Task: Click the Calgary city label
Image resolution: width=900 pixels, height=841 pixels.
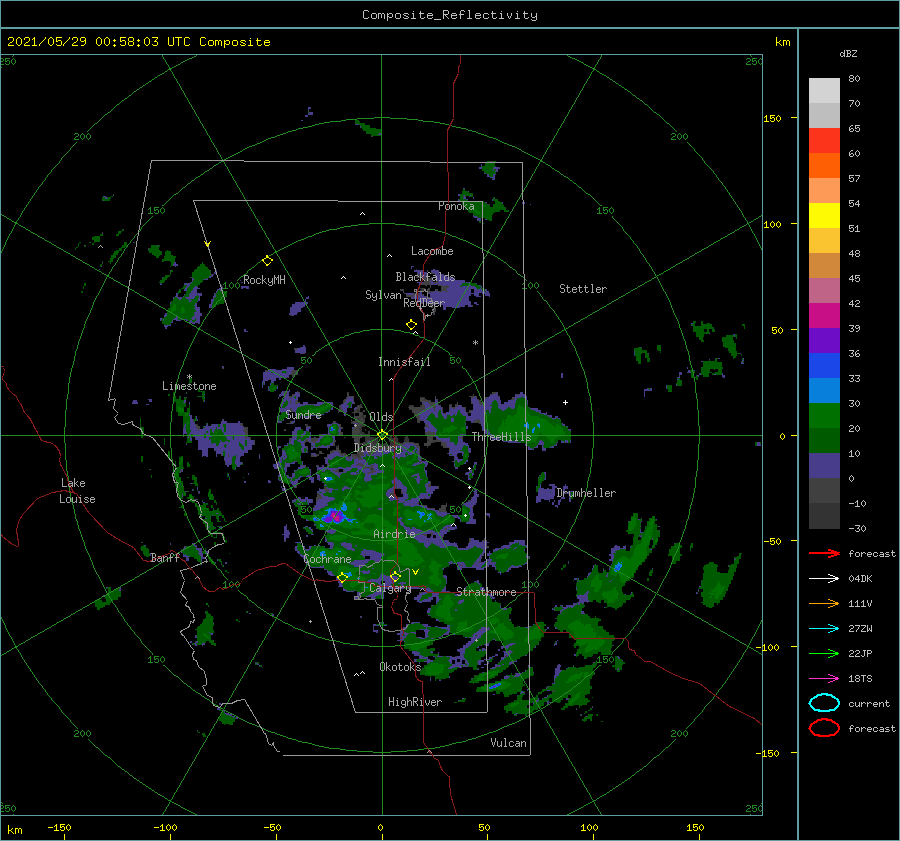Action: tap(390, 588)
